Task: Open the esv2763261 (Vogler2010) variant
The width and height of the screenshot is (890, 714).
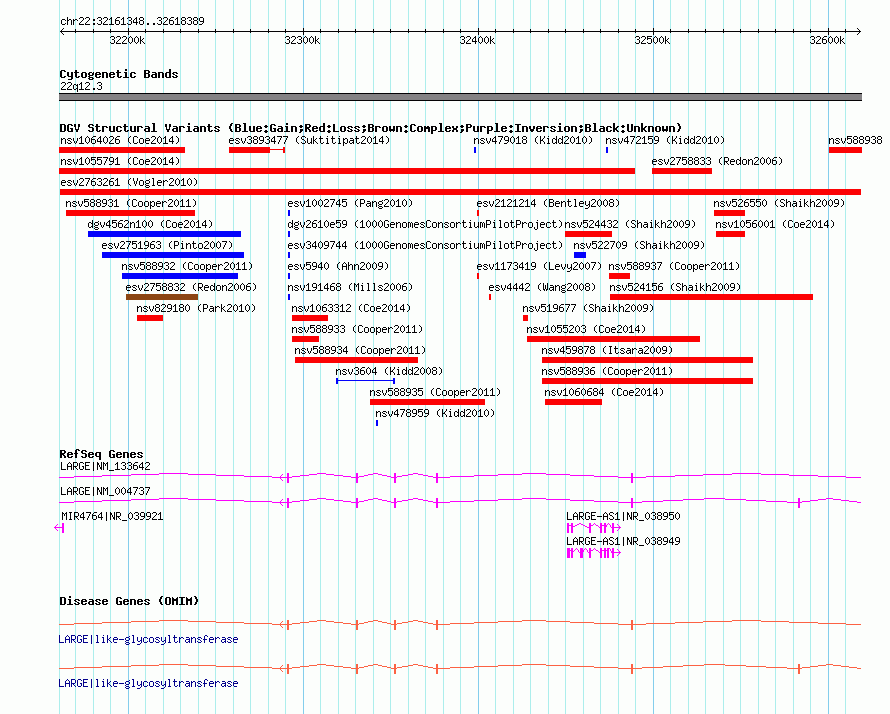Action: (x=129, y=182)
